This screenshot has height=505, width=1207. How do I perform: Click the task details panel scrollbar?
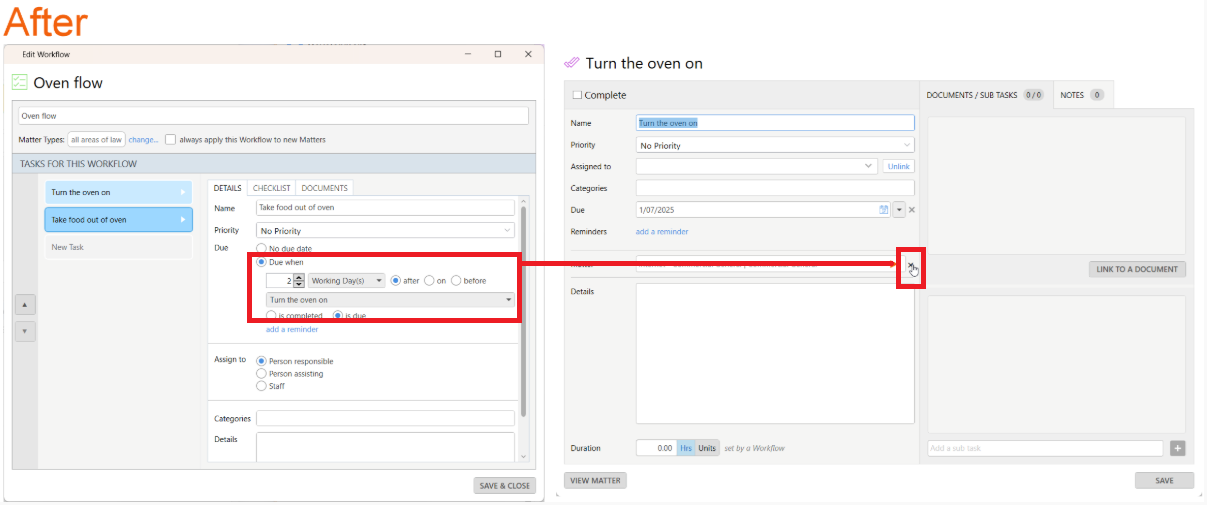(522, 310)
